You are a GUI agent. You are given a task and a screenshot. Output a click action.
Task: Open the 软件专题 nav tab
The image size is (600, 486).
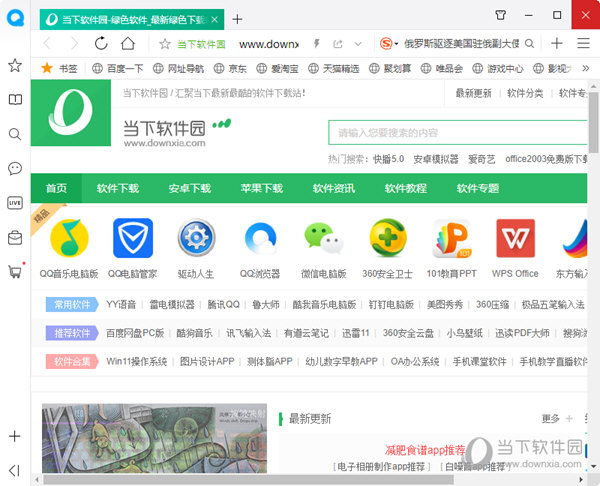click(x=478, y=188)
